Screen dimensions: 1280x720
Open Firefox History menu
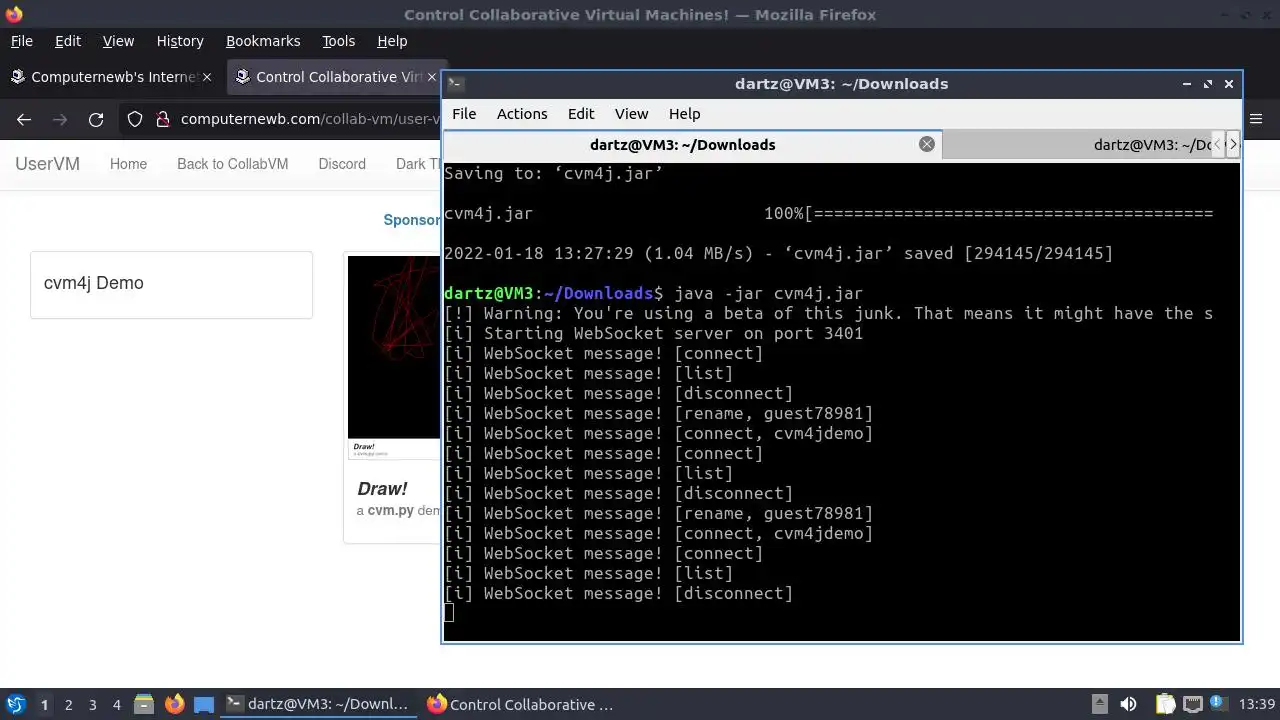[180, 41]
